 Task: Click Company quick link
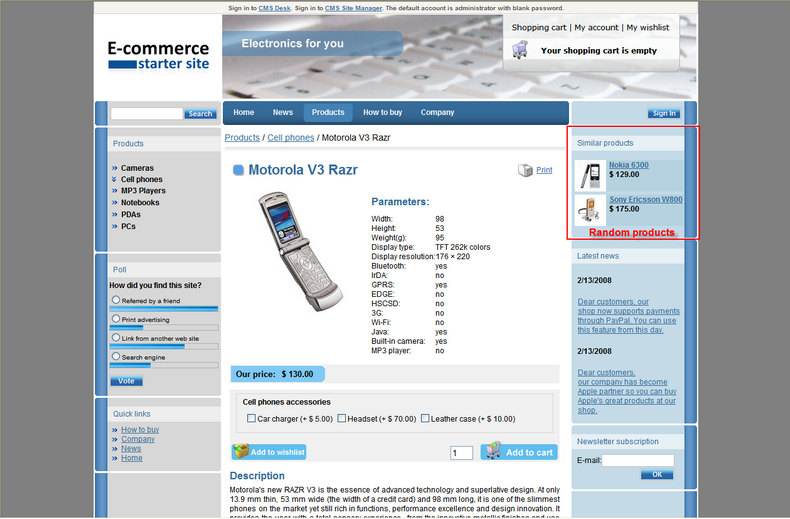pyautogui.click(x=138, y=439)
